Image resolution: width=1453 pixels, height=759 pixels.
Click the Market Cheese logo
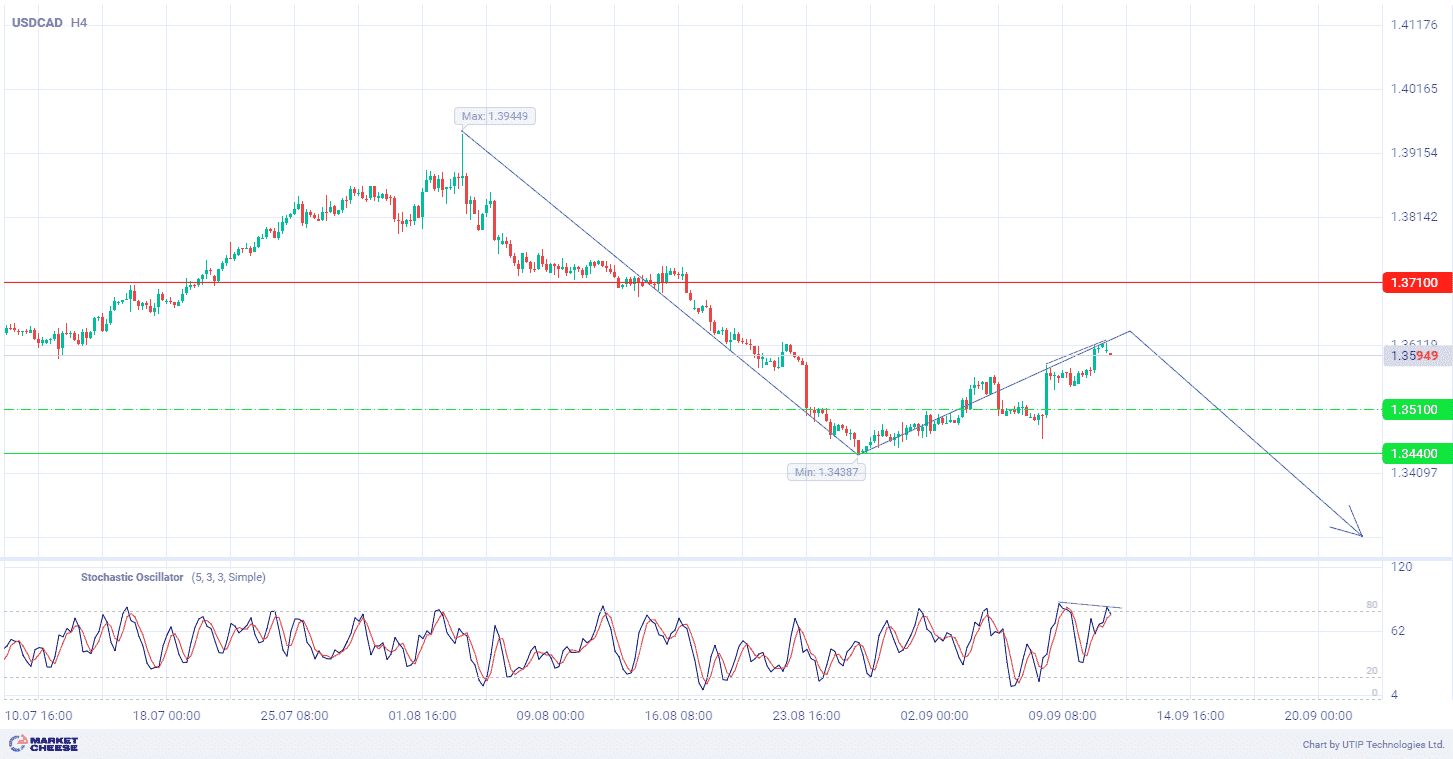pyautogui.click(x=43, y=743)
